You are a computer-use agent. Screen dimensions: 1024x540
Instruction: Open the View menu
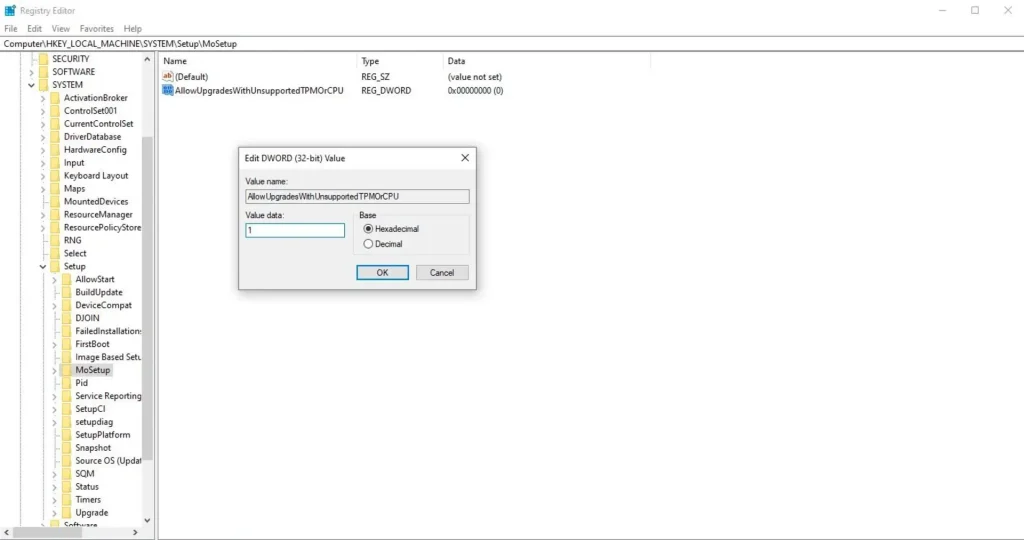(61, 29)
